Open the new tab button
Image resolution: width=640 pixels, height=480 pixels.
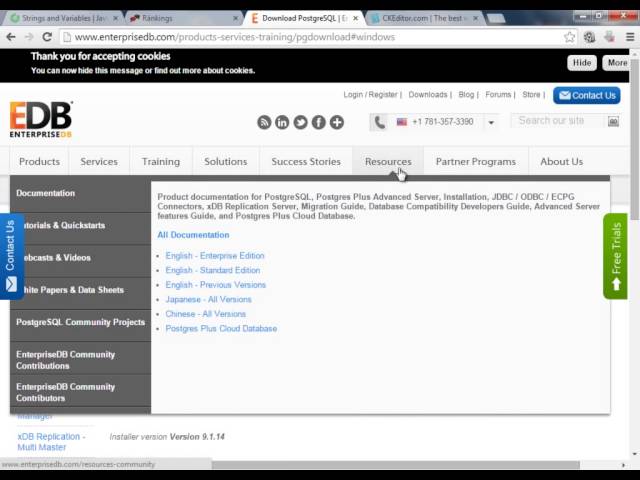tap(495, 18)
